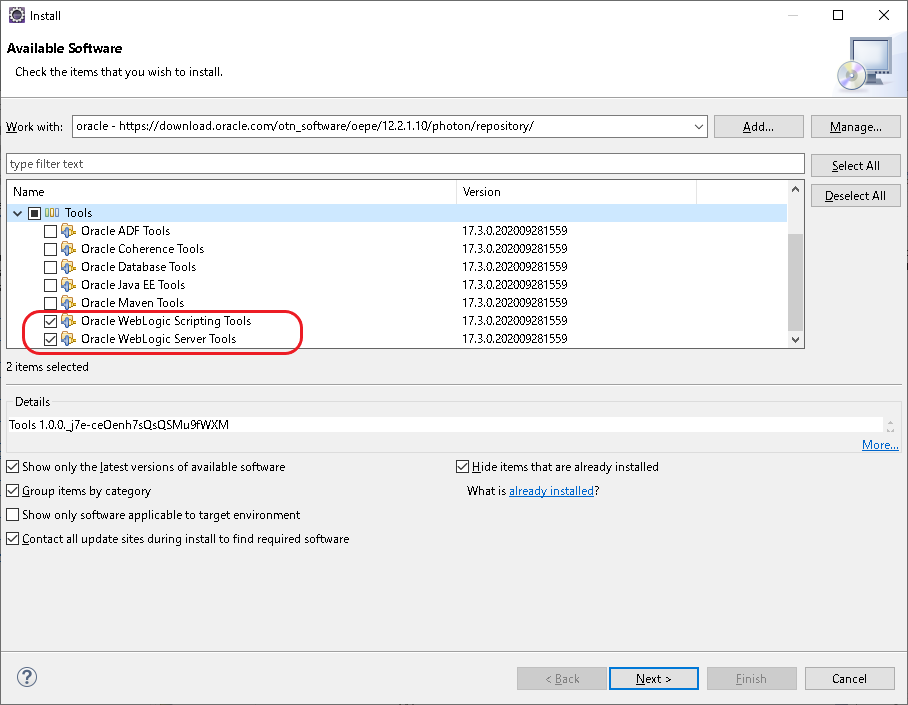Disable Contact all update sites during install
The image size is (908, 705).
click(13, 539)
